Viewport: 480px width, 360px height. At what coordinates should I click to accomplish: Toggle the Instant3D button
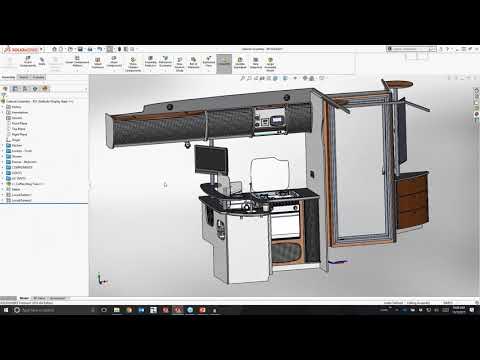tap(224, 63)
